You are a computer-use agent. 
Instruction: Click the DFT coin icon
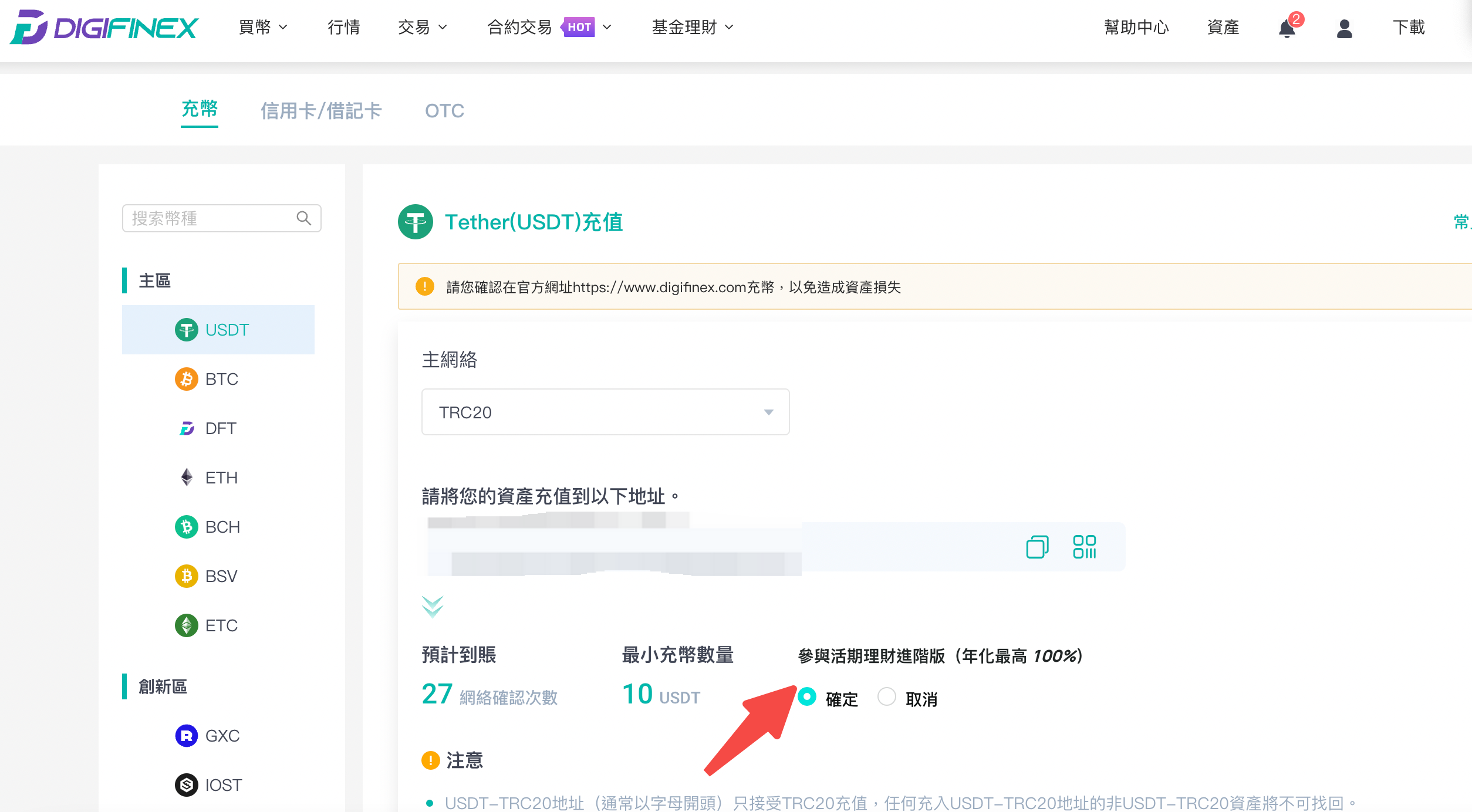click(187, 428)
